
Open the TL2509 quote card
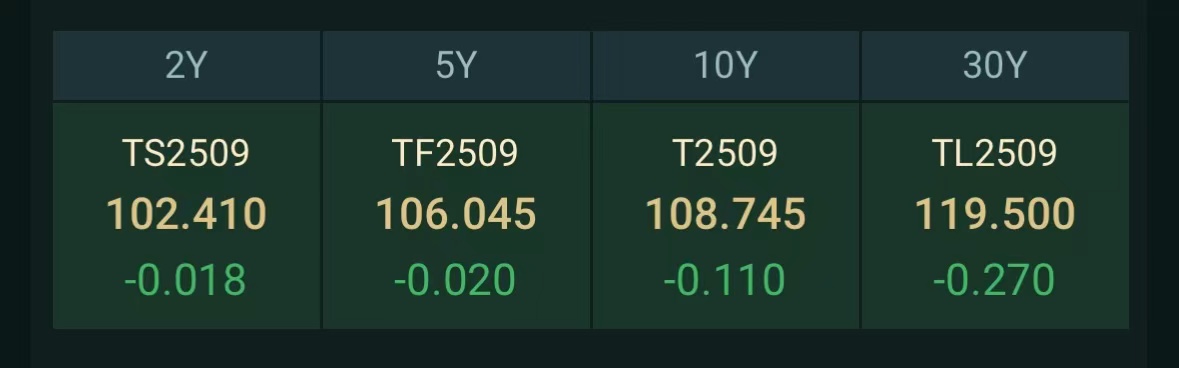click(995, 216)
